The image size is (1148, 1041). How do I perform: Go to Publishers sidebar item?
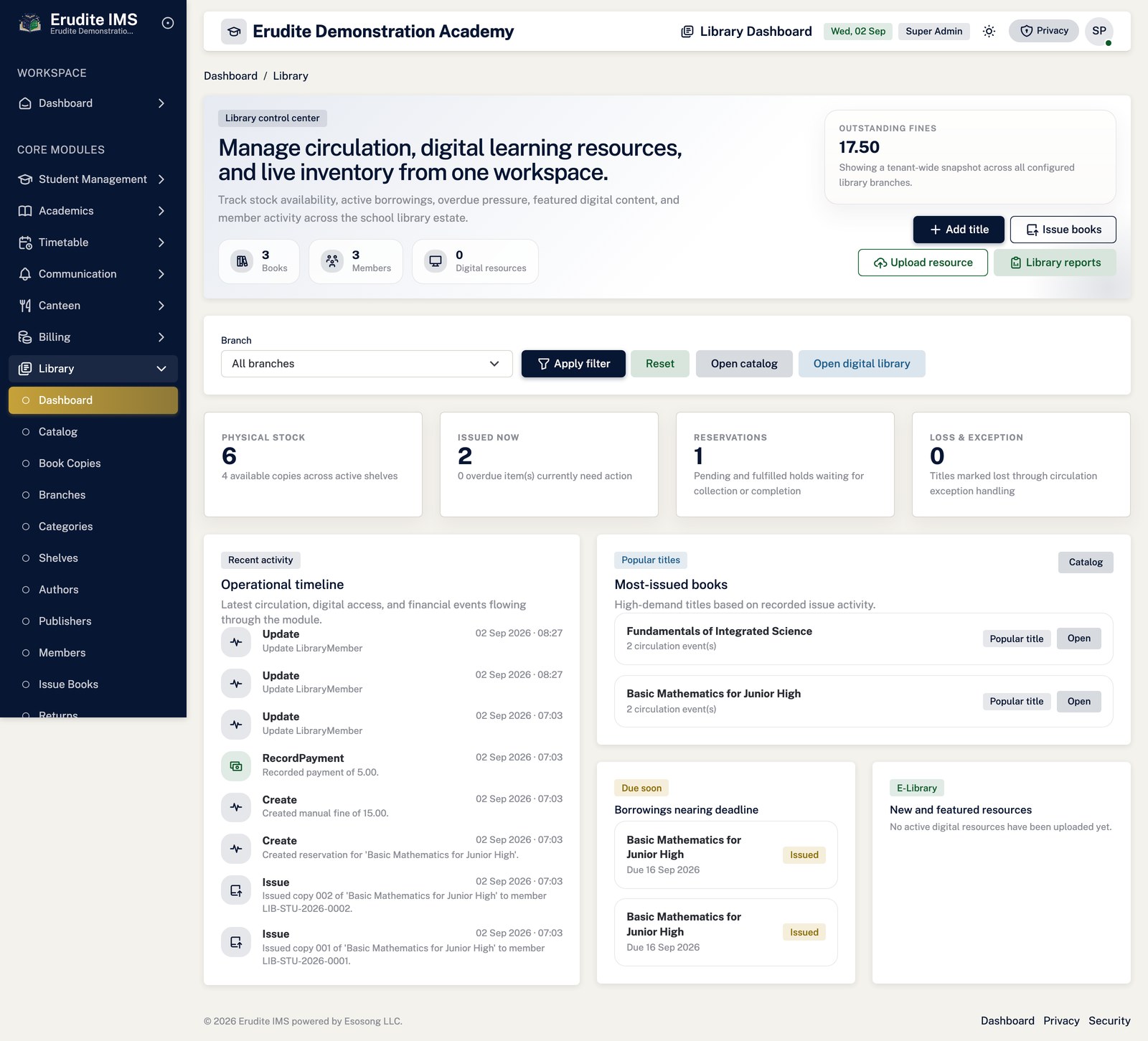coord(93,621)
